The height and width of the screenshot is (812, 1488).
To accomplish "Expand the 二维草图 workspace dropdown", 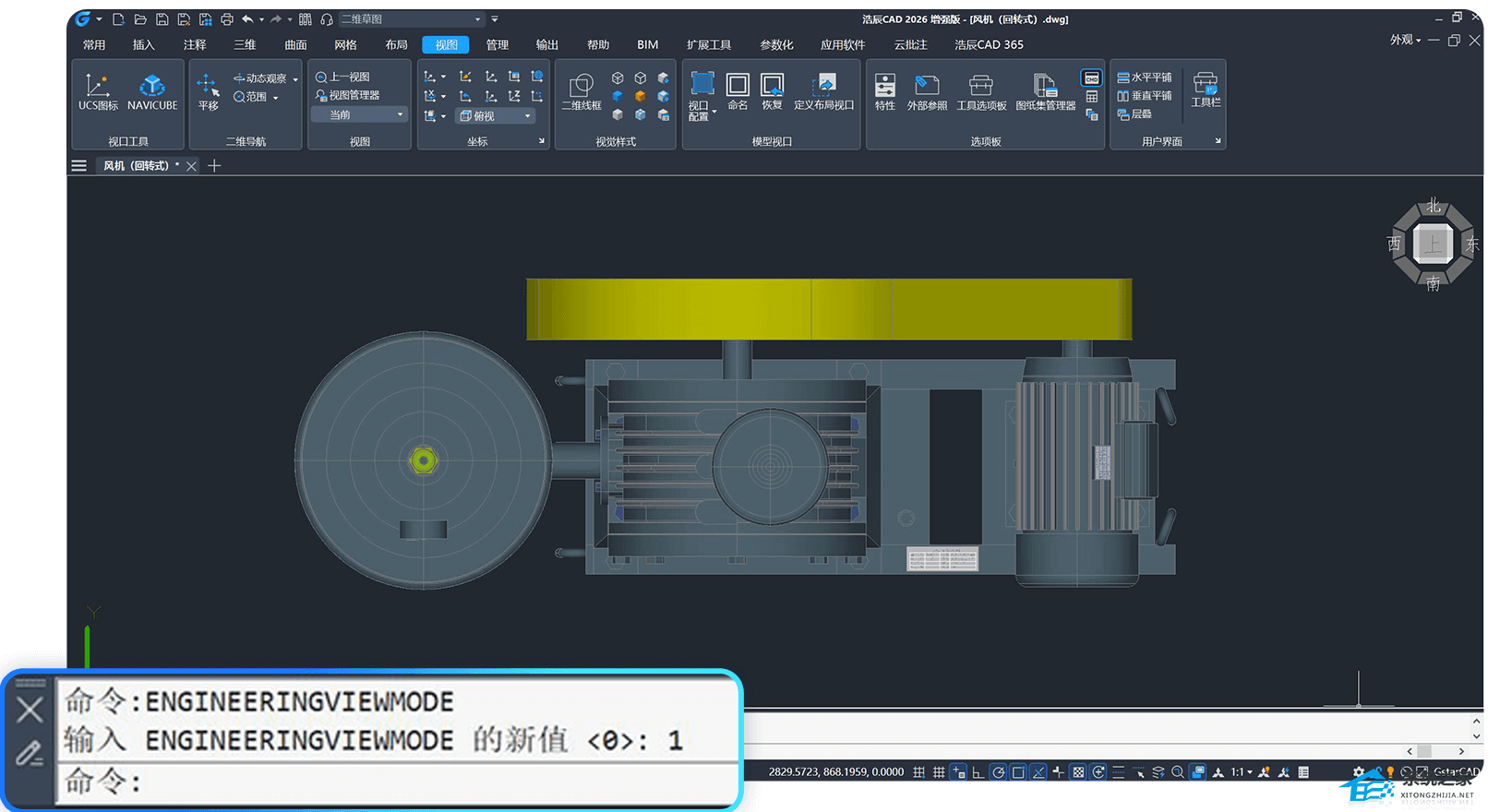I will [478, 19].
